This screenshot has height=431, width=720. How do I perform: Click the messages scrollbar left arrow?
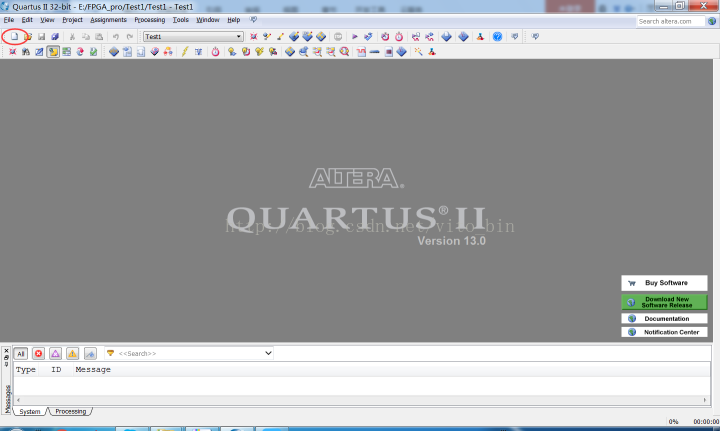click(18, 400)
